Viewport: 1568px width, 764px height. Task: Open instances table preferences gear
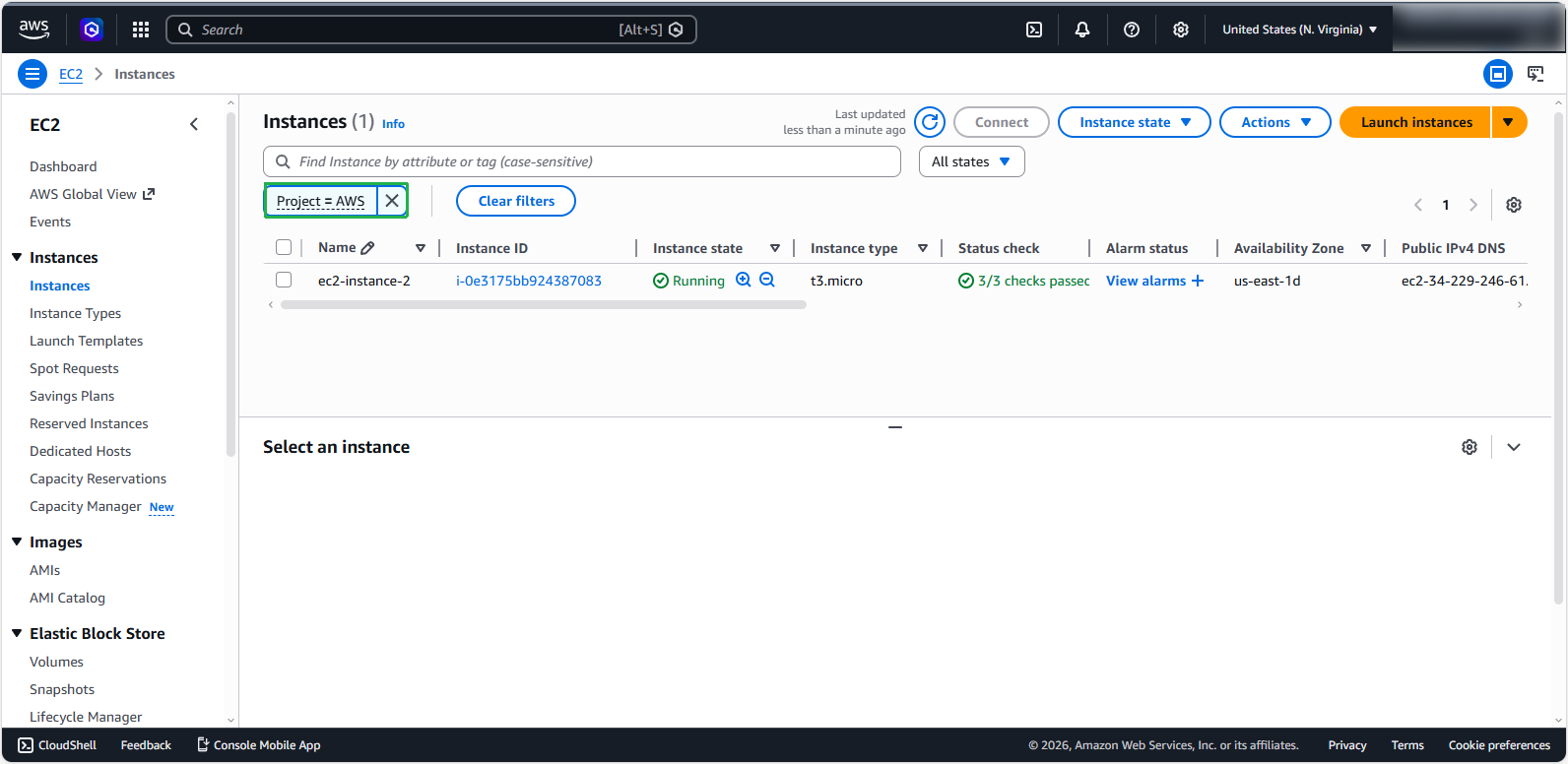tap(1514, 205)
